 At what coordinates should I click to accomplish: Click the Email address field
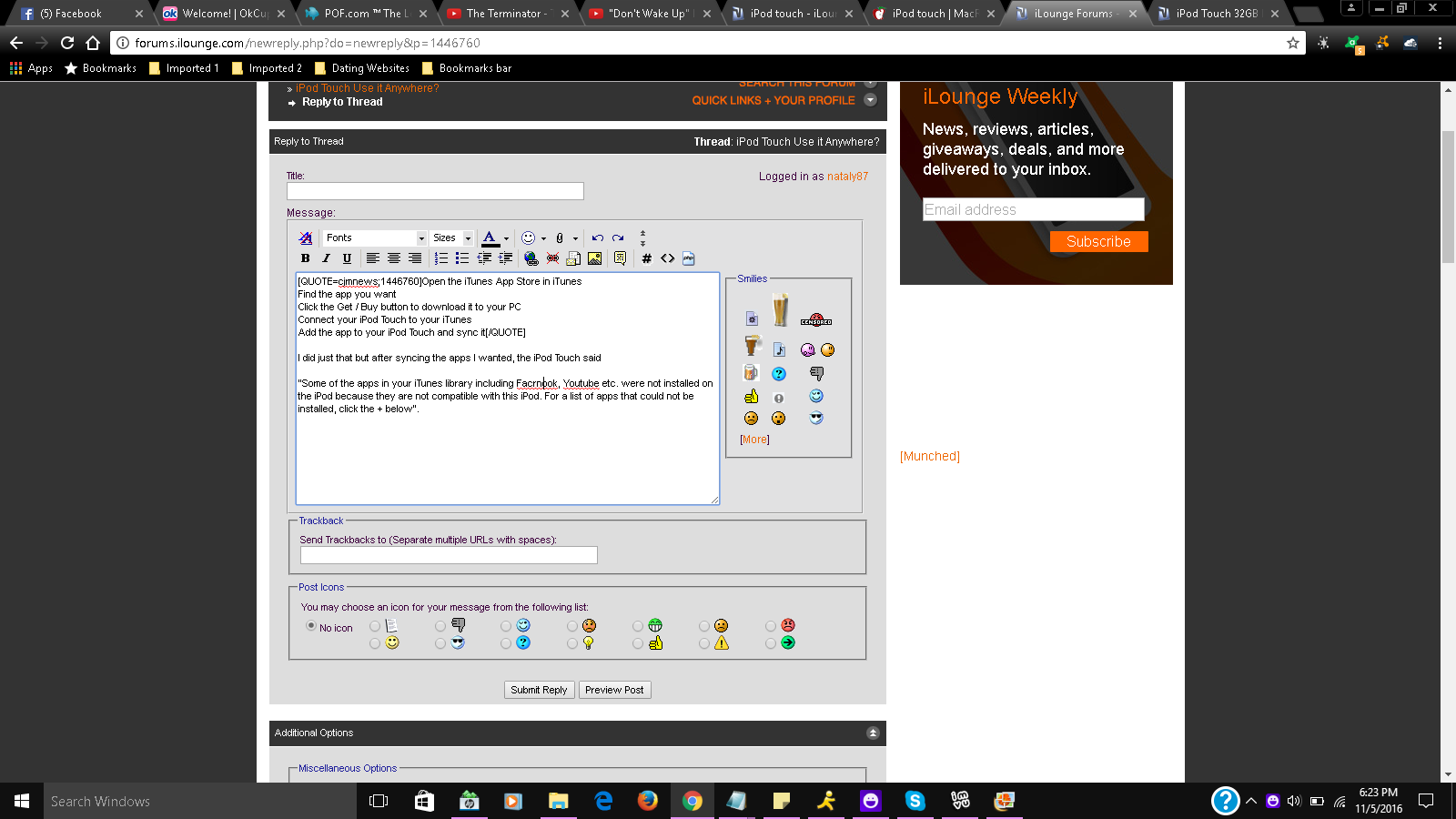tap(1033, 209)
